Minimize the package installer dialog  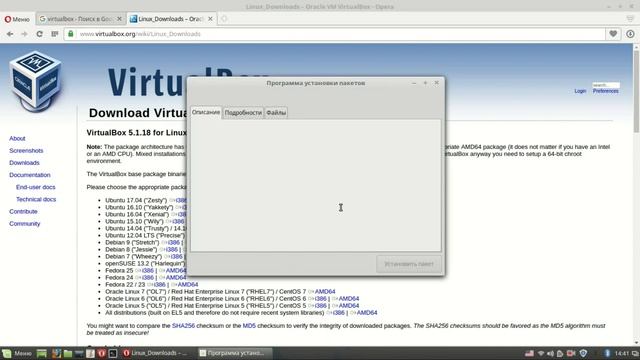tap(414, 83)
